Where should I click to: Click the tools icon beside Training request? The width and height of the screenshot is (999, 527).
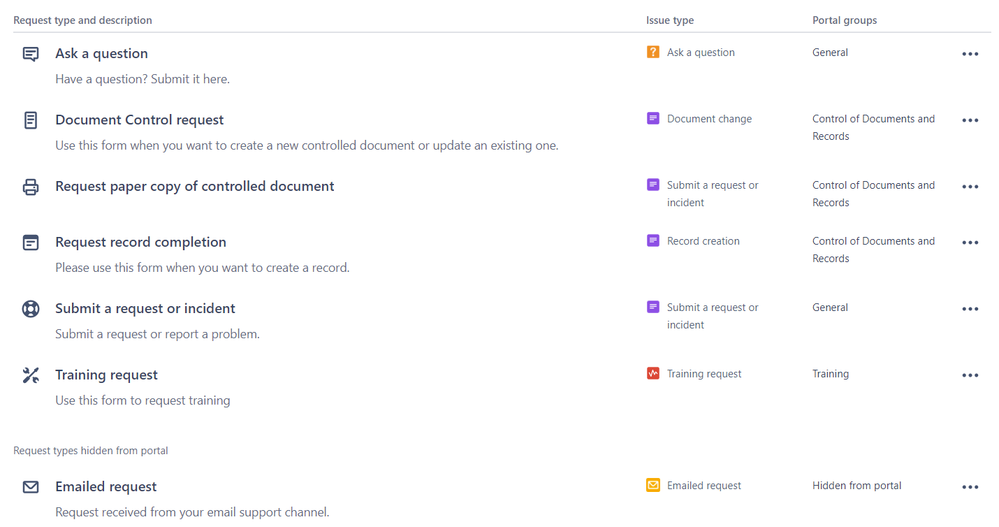coord(31,375)
